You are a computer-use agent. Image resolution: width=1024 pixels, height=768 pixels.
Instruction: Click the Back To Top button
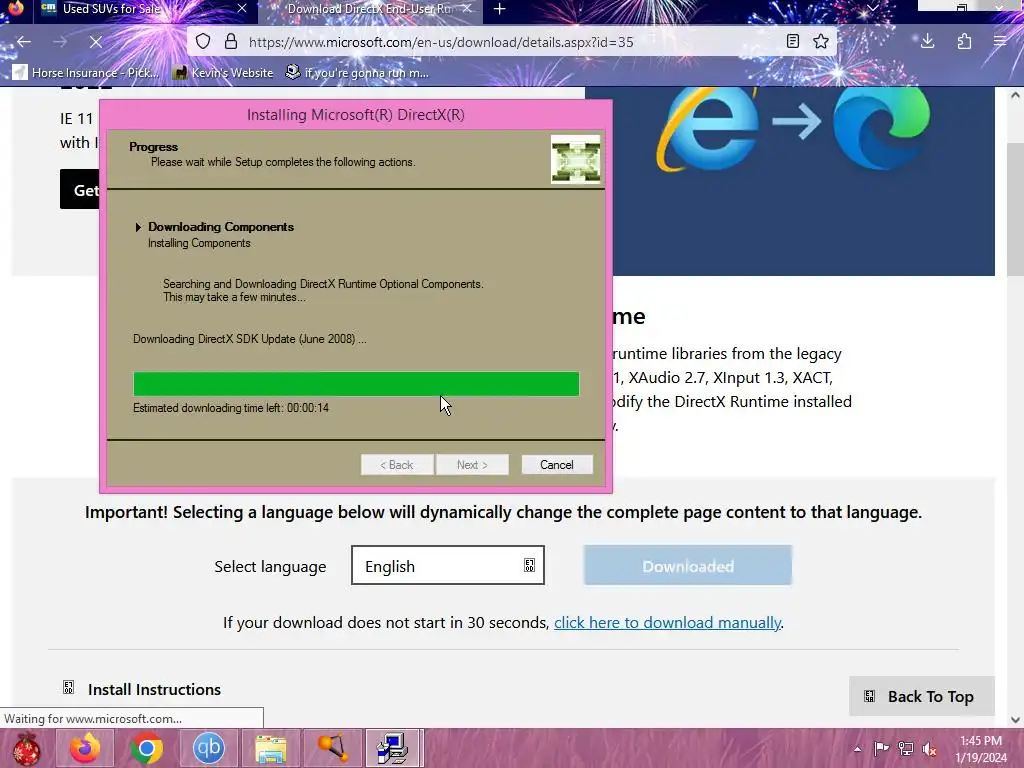(x=921, y=696)
